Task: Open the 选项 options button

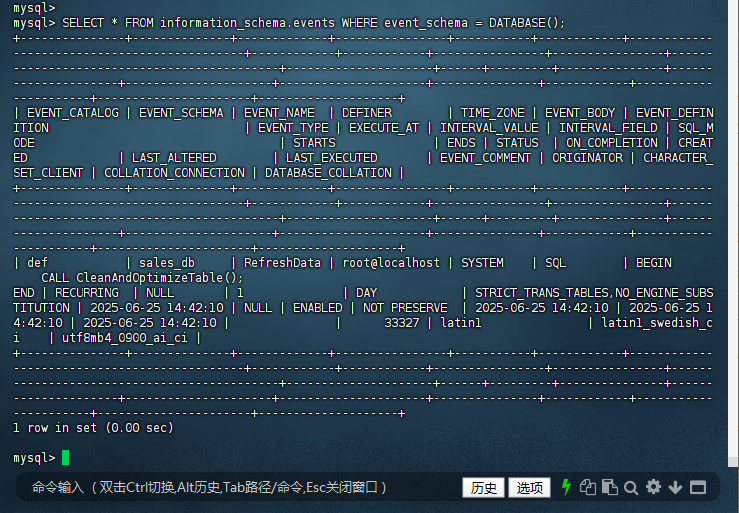Action: pos(529,488)
